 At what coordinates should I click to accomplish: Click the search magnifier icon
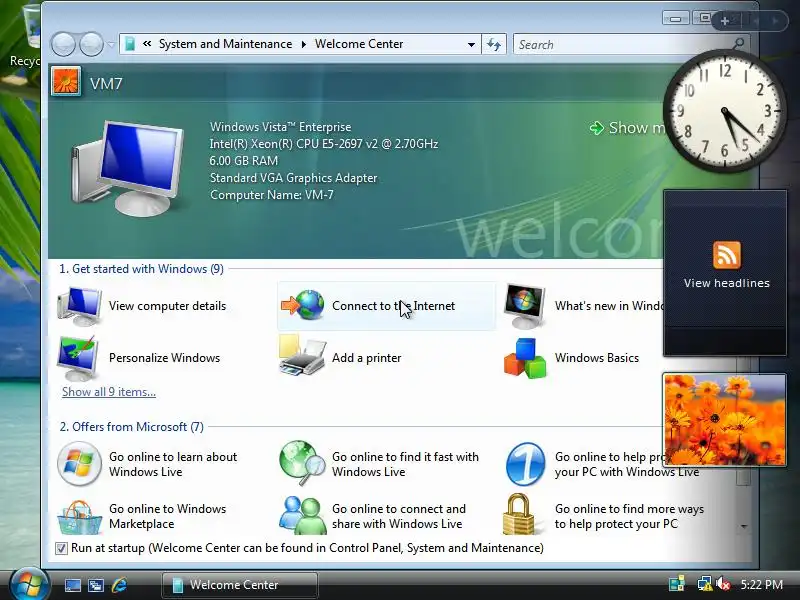pyautogui.click(x=738, y=44)
